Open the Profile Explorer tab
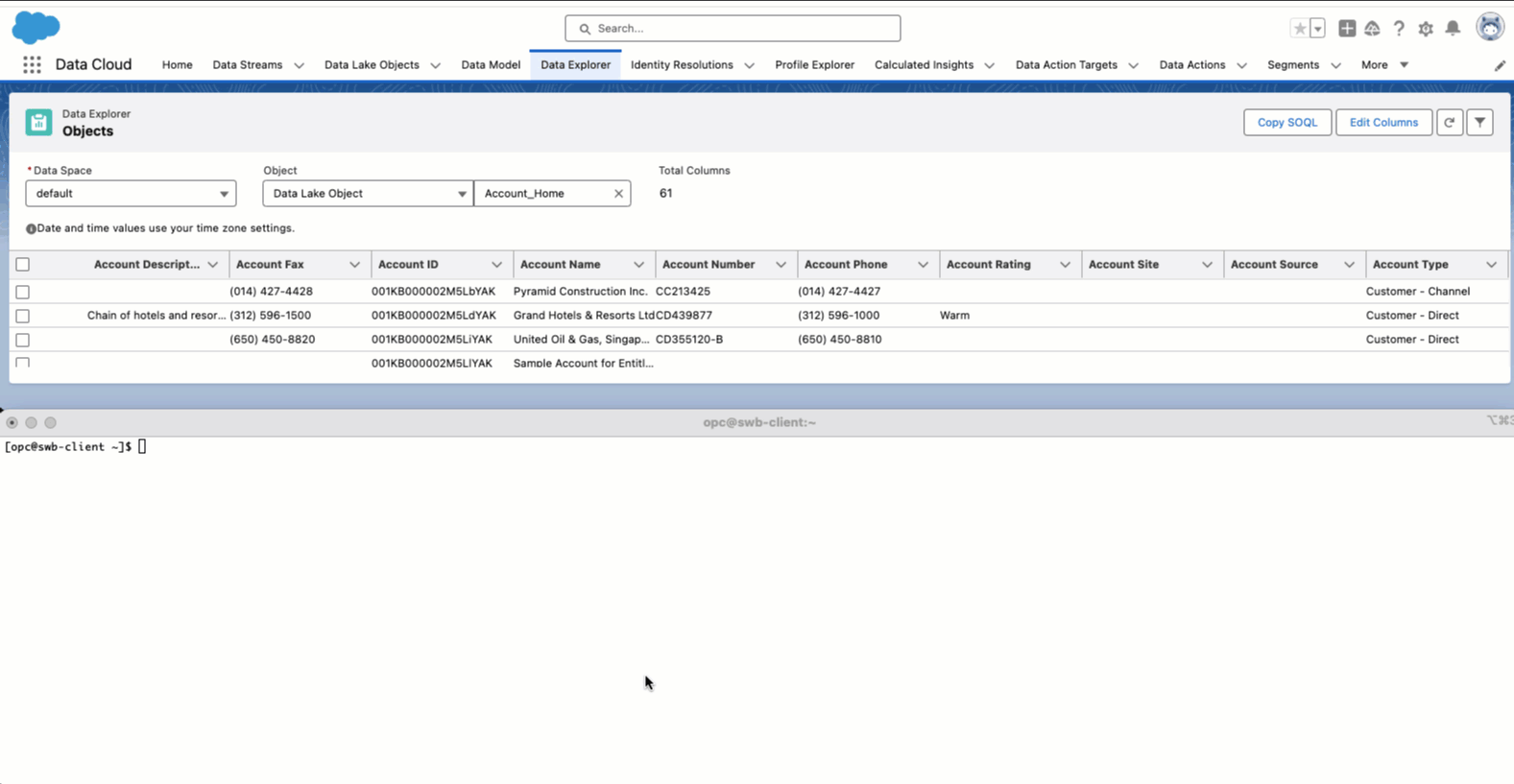The height and width of the screenshot is (784, 1514). tap(814, 65)
